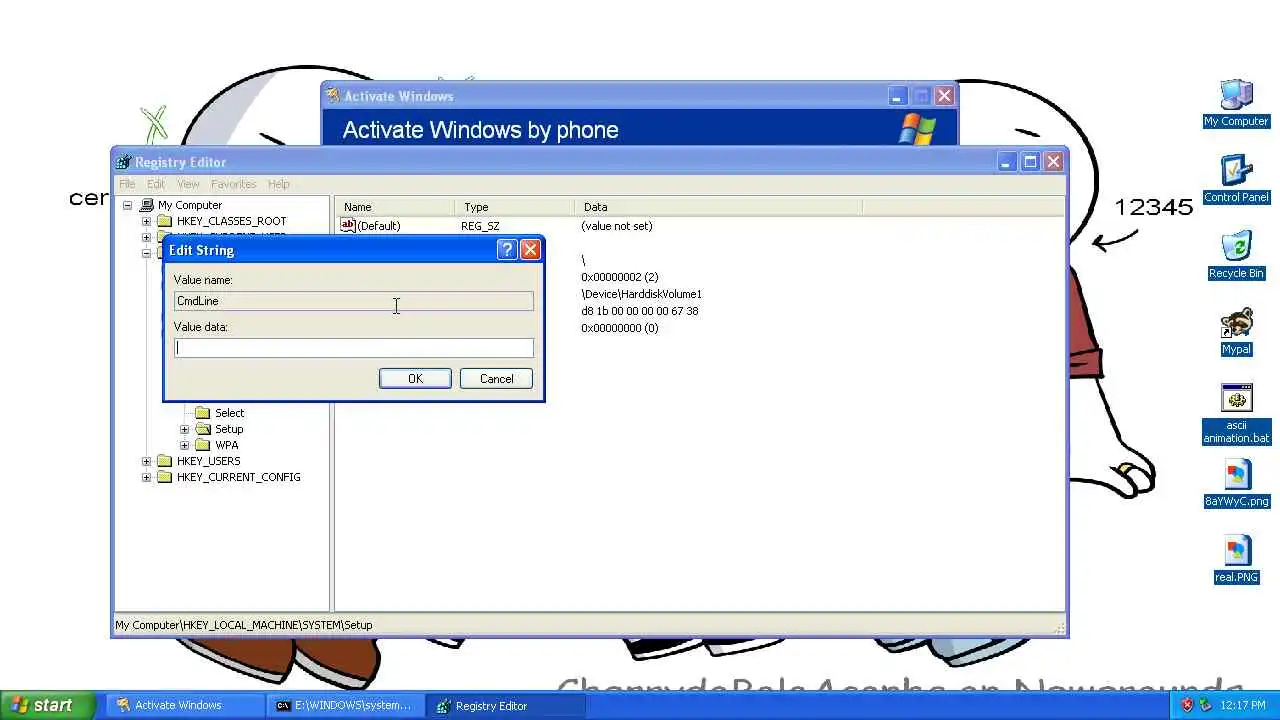The height and width of the screenshot is (720, 1280).
Task: Click the registry path in status bar
Action: pos(244,625)
